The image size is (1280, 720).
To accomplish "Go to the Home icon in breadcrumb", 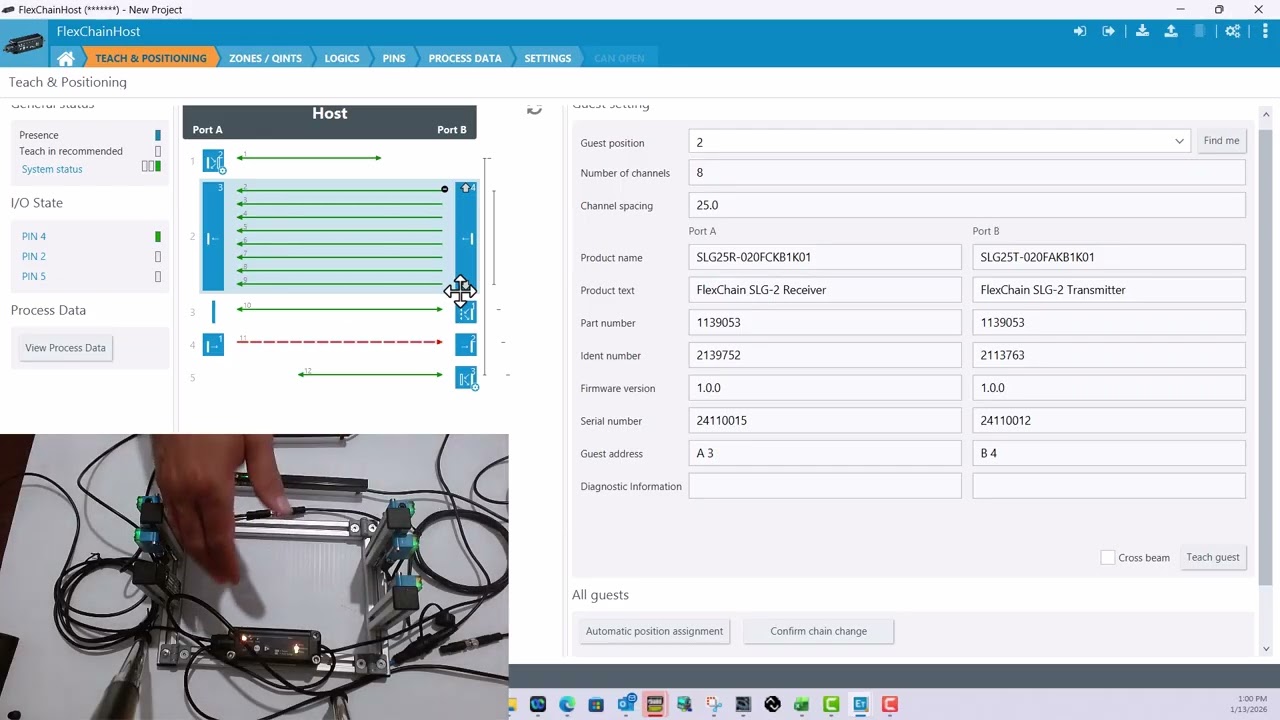I will click(x=66, y=58).
